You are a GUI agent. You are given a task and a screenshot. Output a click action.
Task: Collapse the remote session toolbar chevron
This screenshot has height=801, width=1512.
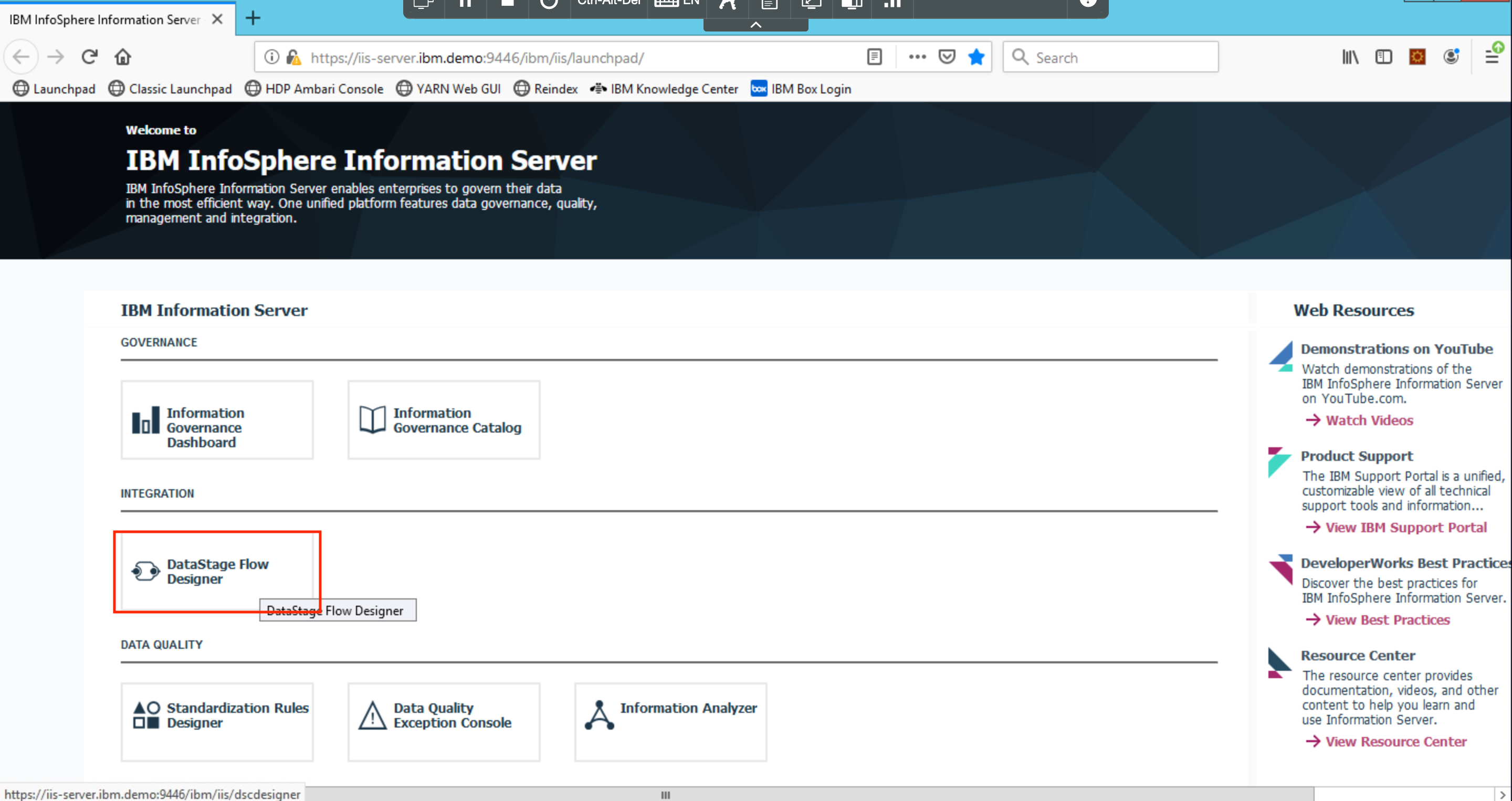point(756,25)
